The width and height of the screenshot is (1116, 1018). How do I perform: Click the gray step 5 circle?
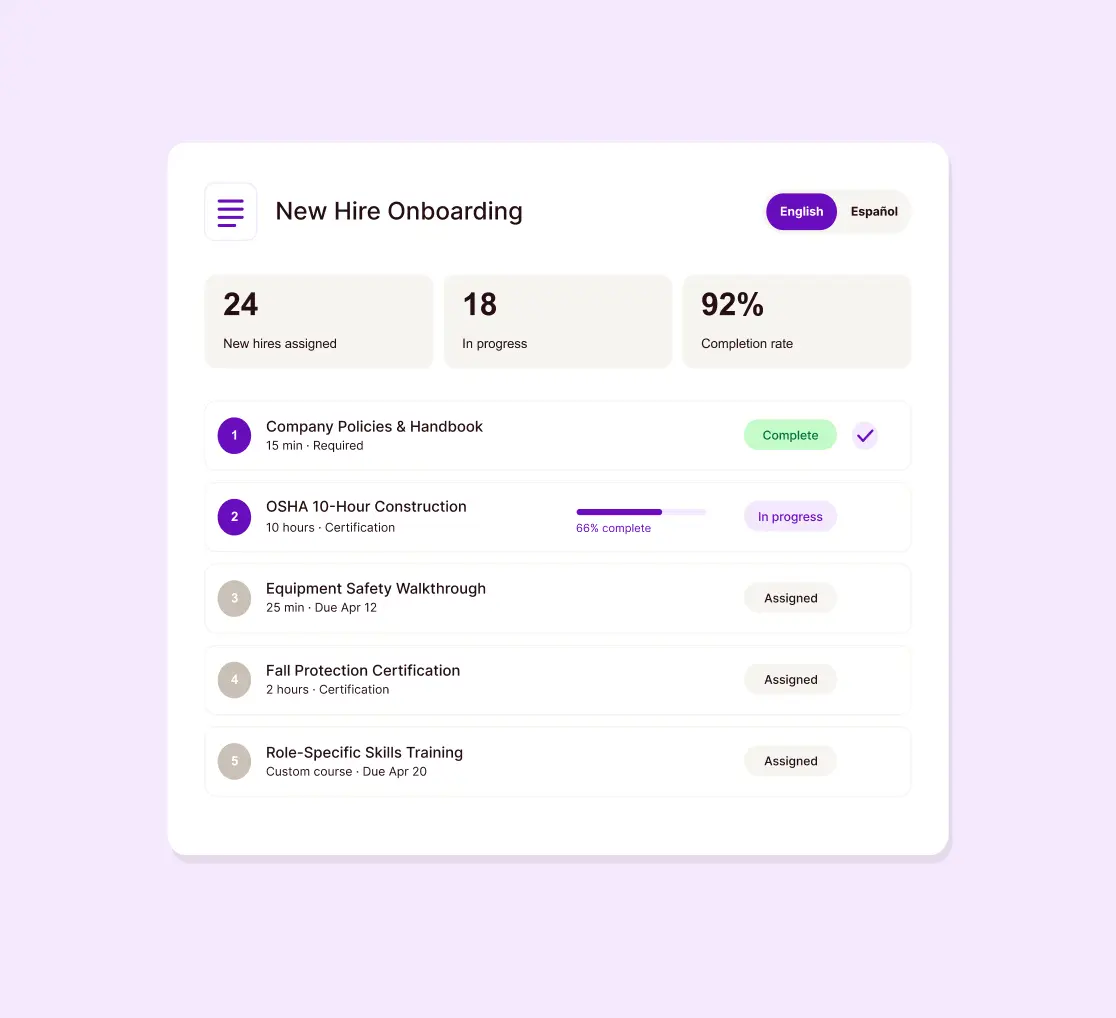234,761
